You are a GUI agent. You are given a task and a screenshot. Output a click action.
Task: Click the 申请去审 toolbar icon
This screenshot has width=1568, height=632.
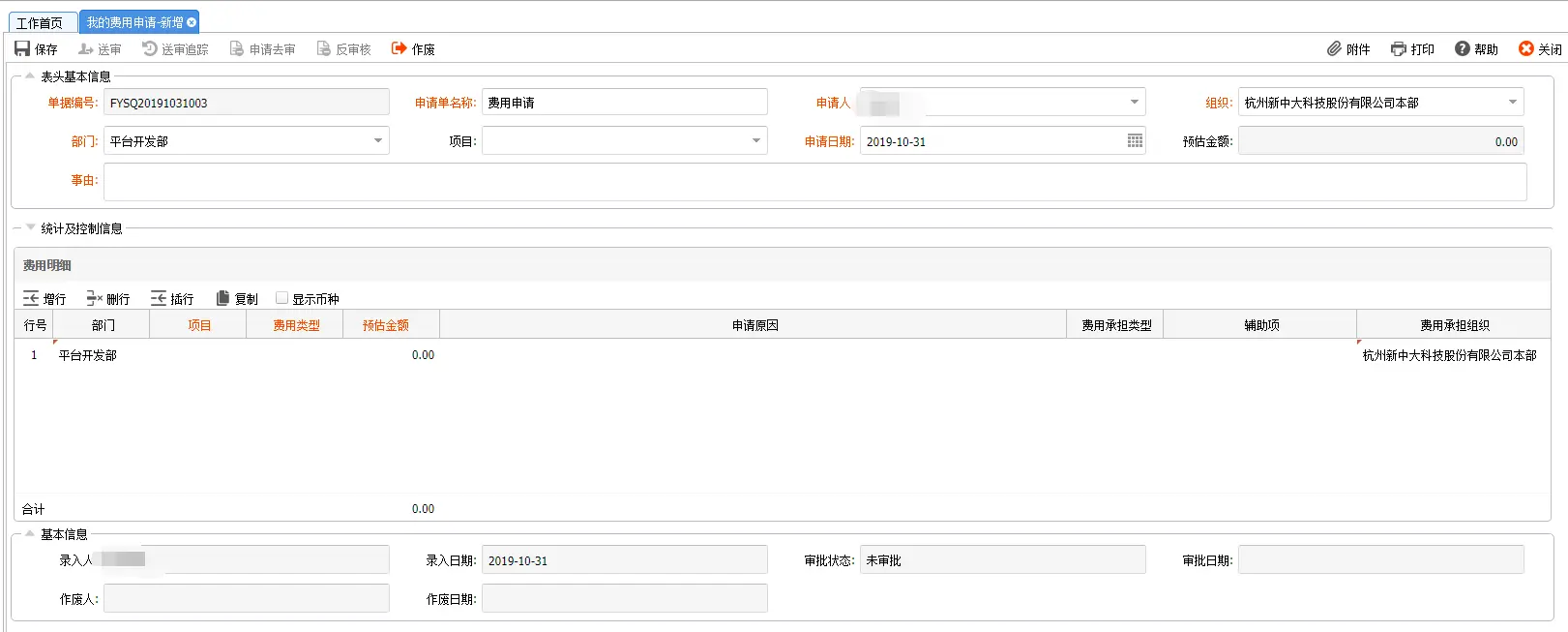click(237, 48)
